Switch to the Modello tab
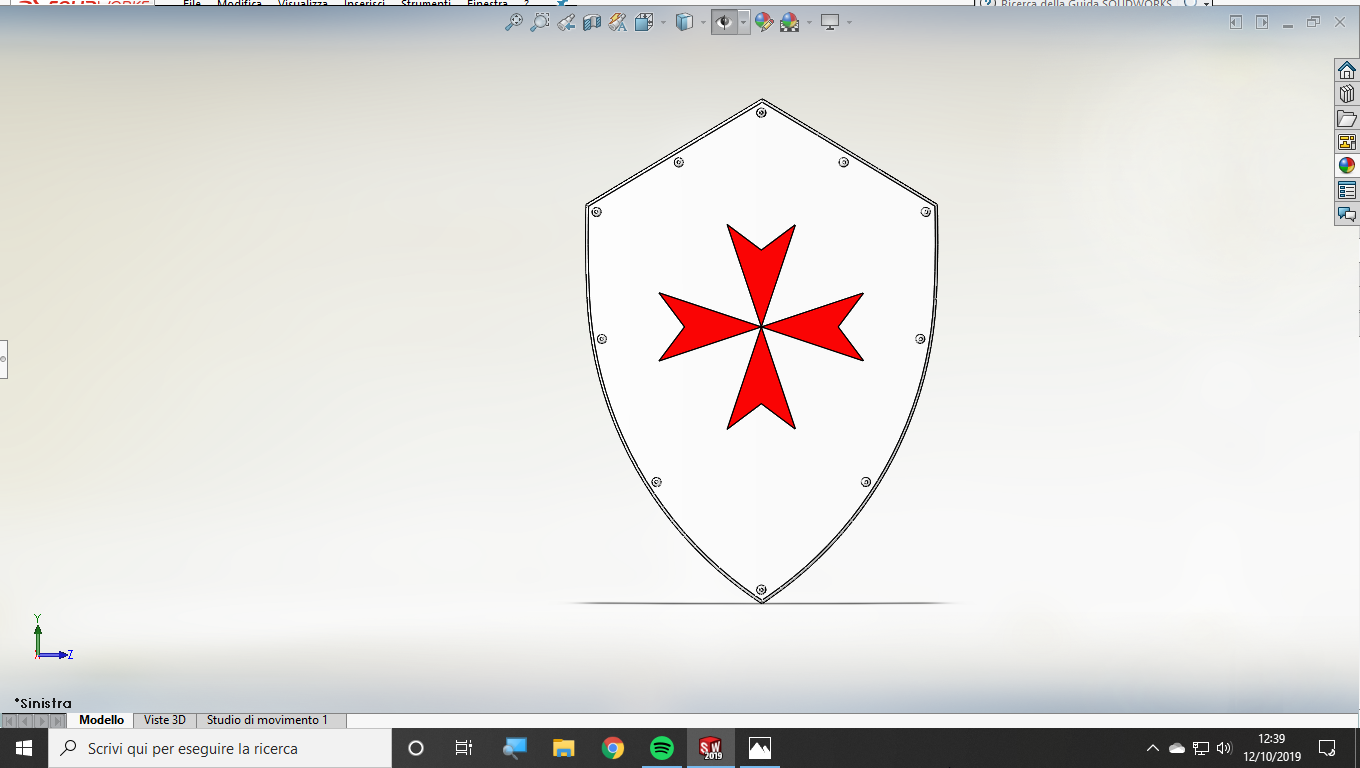Screen dimensions: 1360x768 tap(102, 720)
